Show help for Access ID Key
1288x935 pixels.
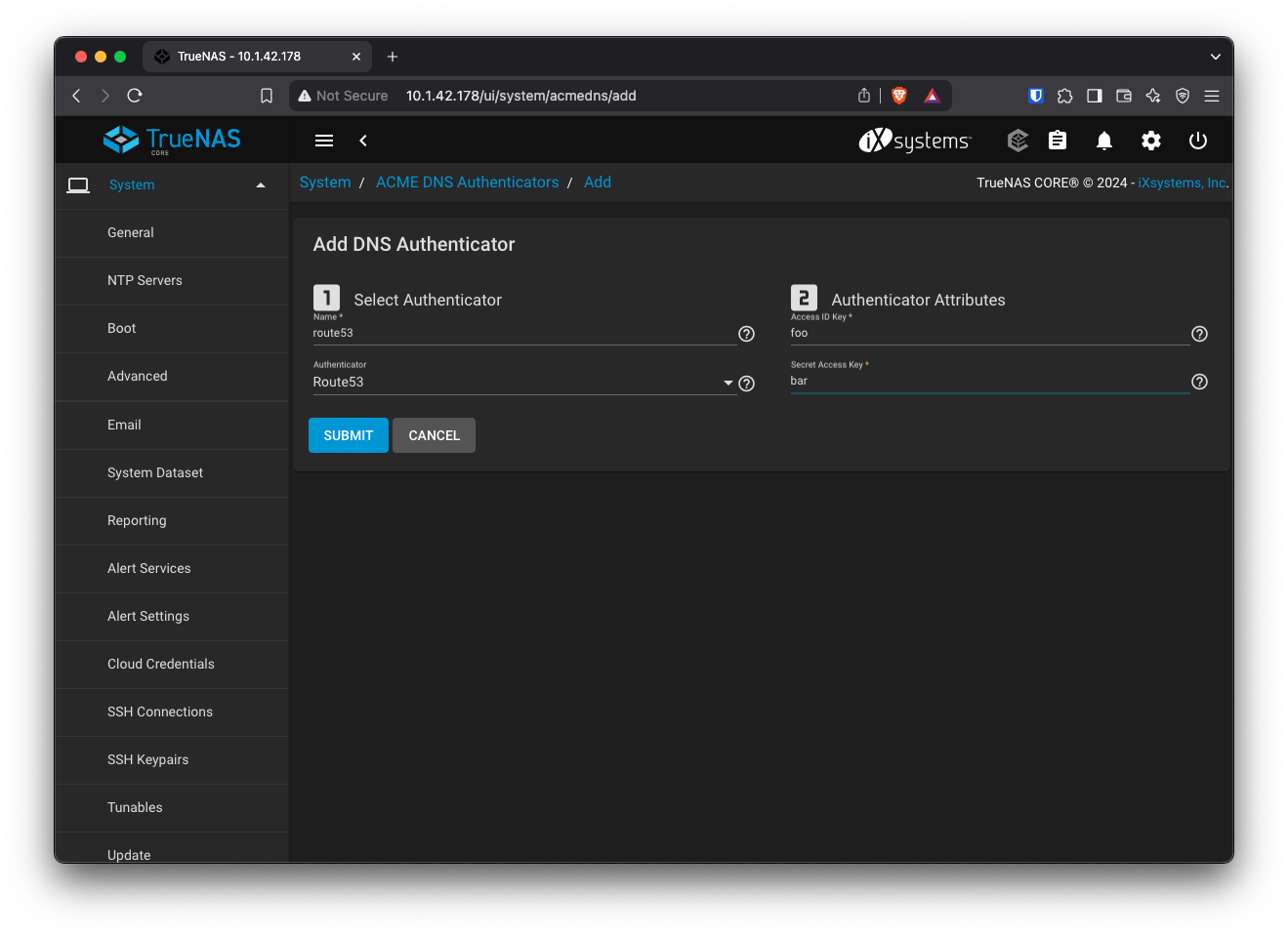(1200, 334)
